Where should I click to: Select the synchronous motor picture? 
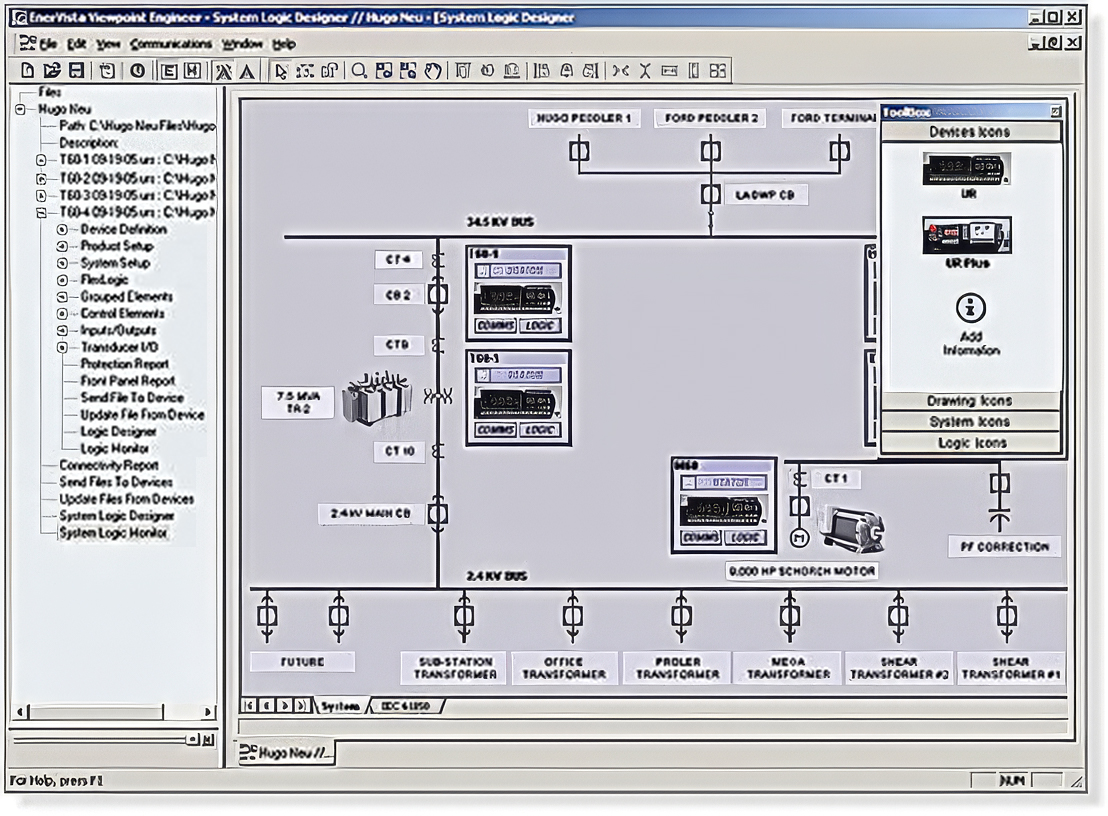pyautogui.click(x=851, y=528)
